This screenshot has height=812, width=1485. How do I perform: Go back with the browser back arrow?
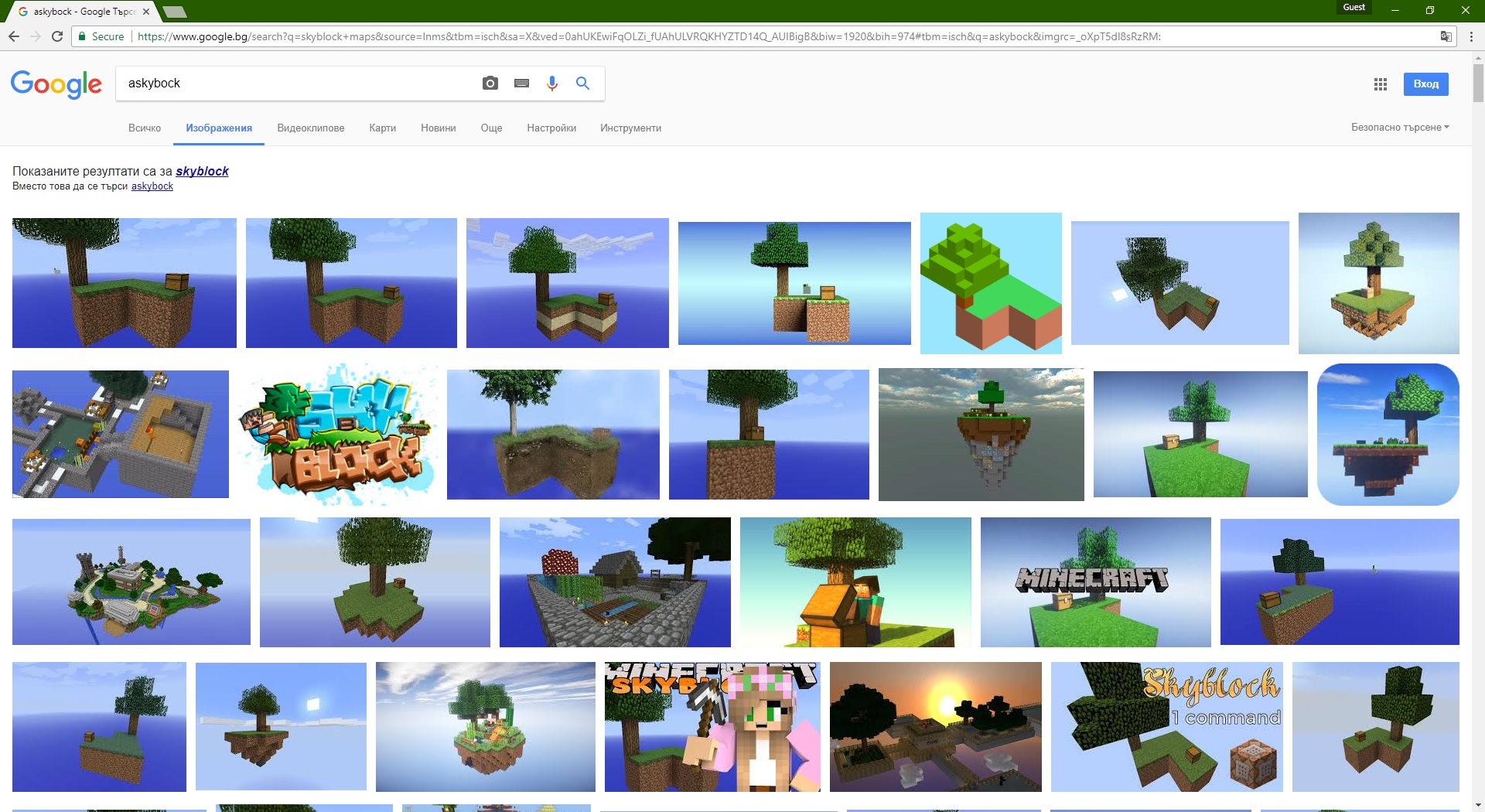(14, 36)
